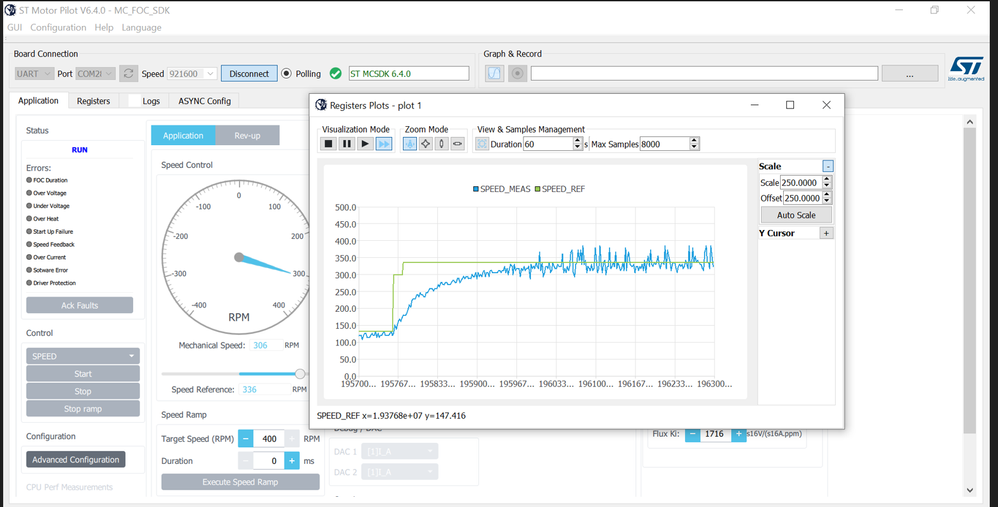Toggle SPEED_REF series in plot legend

pos(560,189)
